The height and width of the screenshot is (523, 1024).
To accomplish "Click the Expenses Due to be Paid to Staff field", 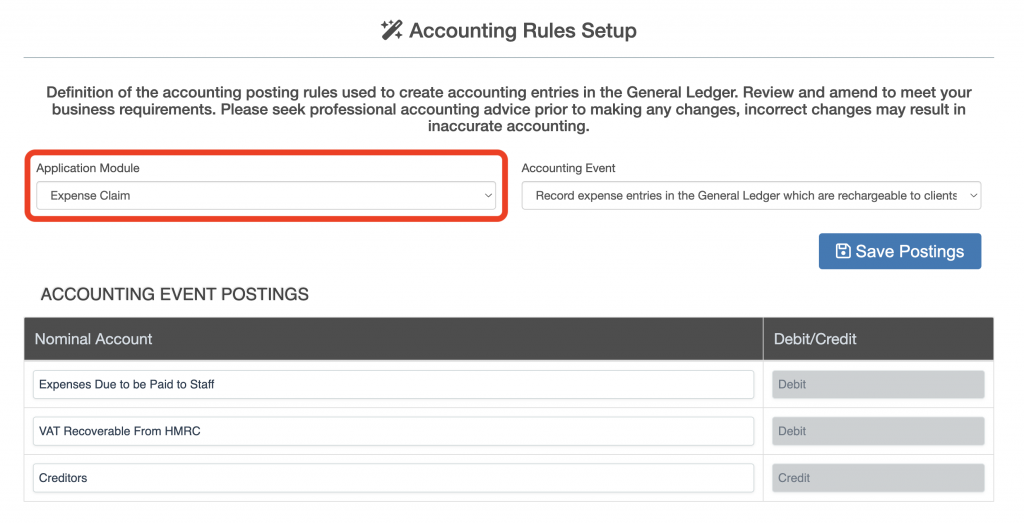I will click(x=393, y=384).
